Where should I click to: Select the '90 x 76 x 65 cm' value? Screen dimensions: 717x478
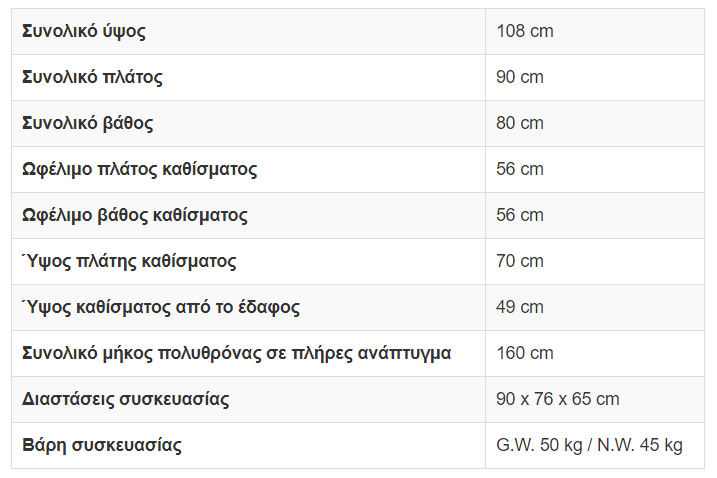click(x=558, y=399)
